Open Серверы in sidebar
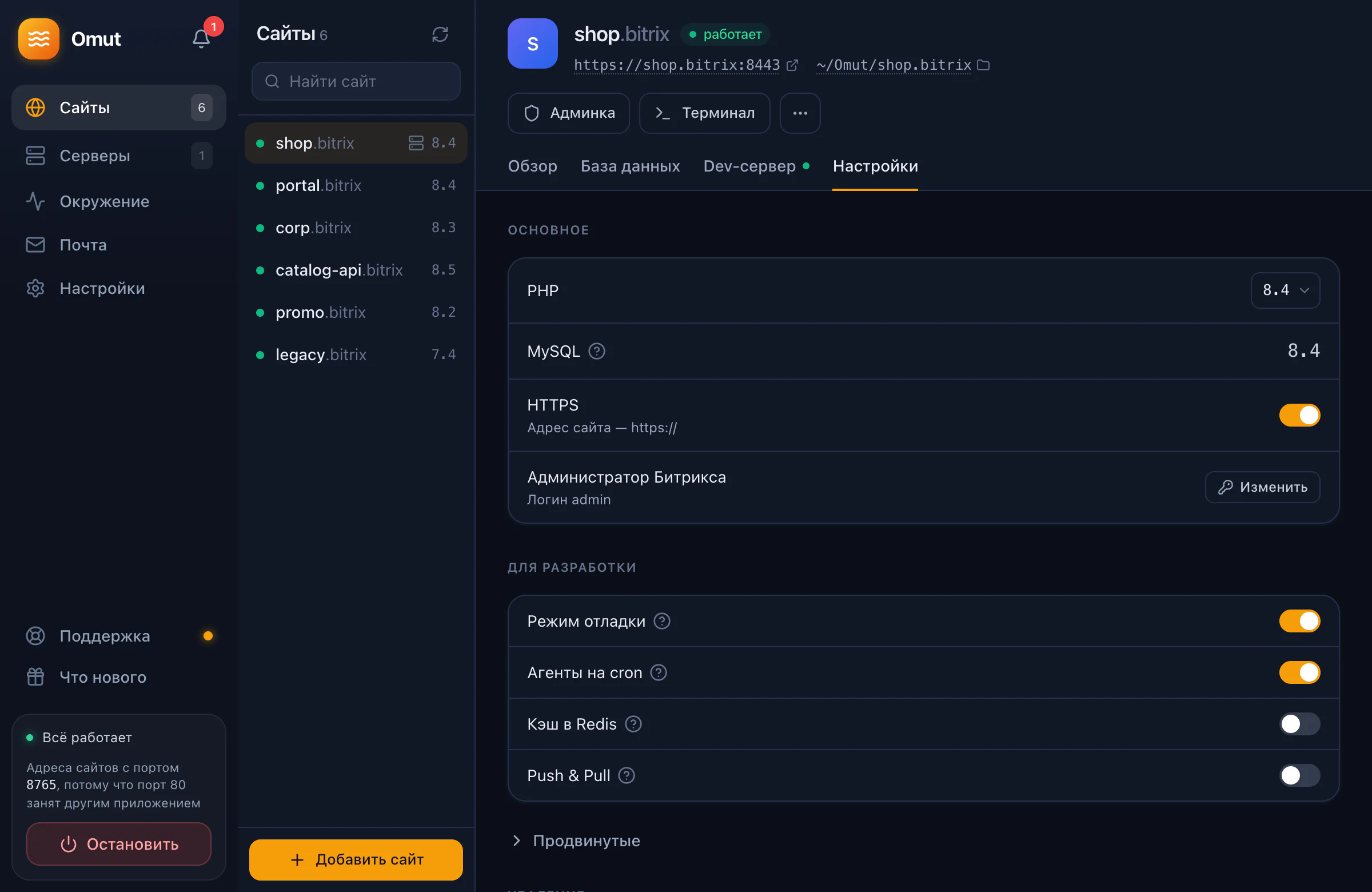The height and width of the screenshot is (892, 1372). tap(119, 155)
